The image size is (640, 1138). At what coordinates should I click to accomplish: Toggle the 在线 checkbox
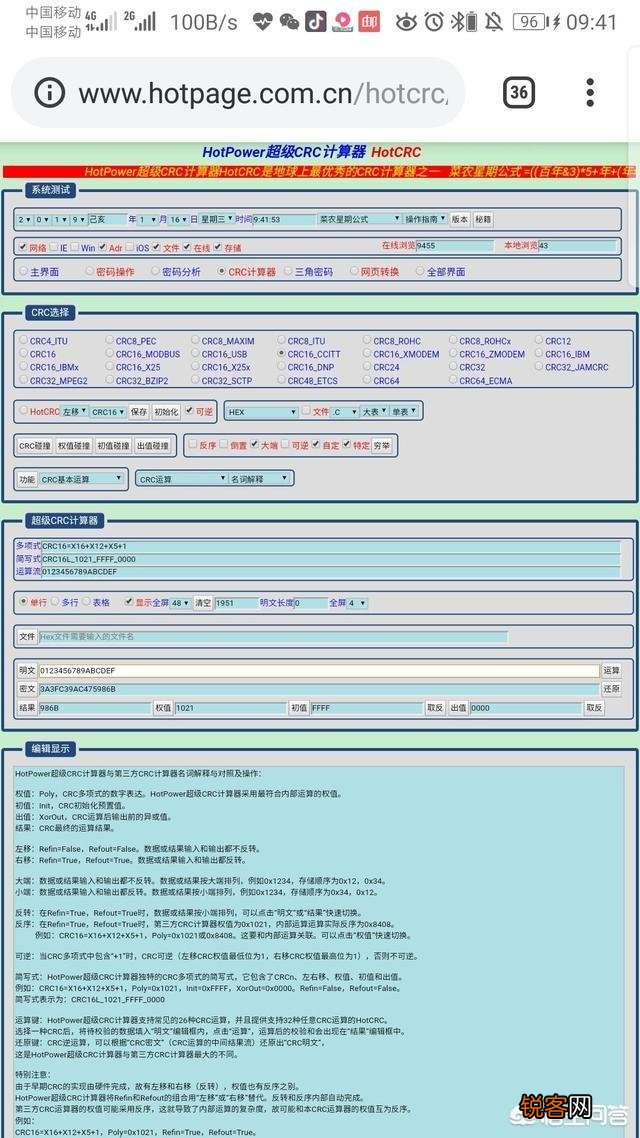(187, 247)
